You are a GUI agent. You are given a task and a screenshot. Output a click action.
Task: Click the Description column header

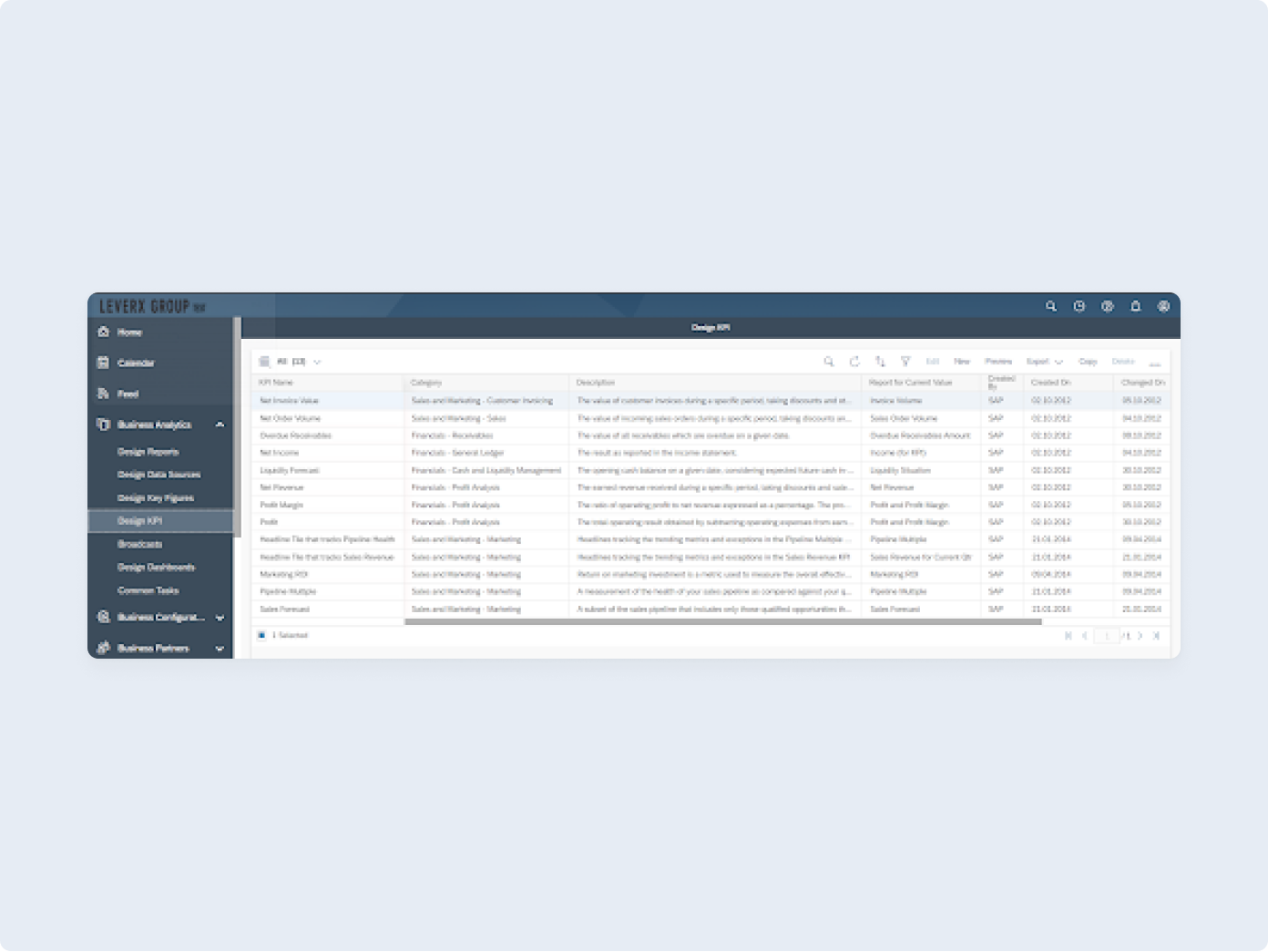[x=715, y=383]
